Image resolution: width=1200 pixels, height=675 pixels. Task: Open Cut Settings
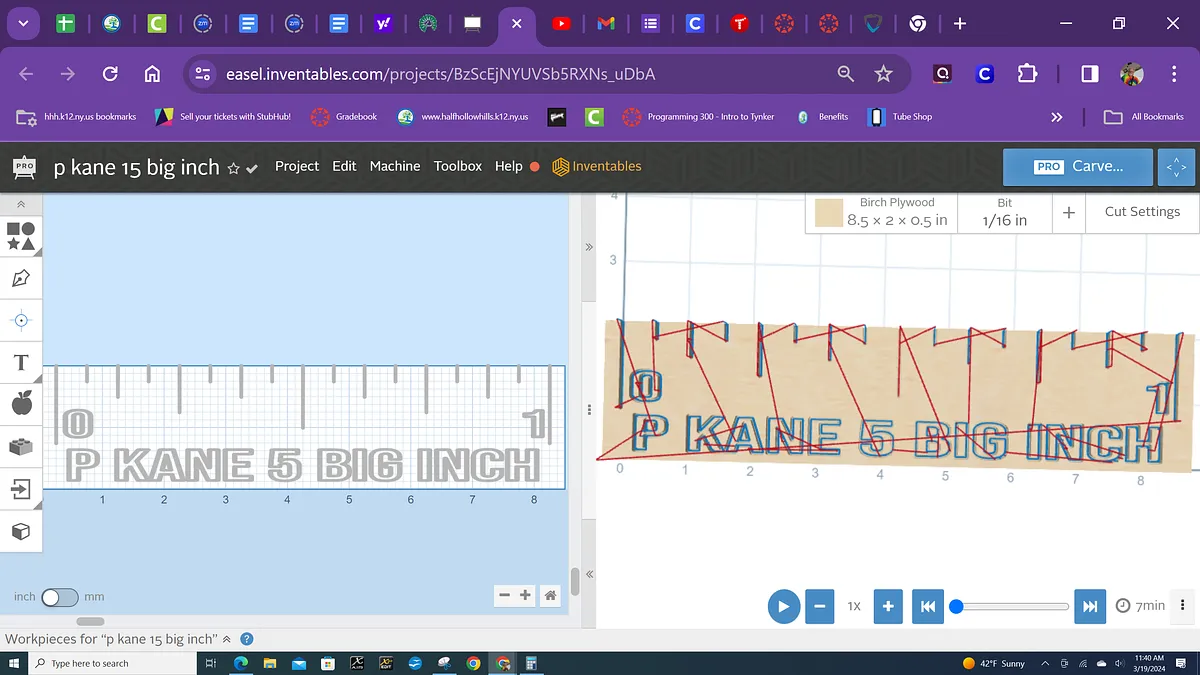click(x=1142, y=212)
